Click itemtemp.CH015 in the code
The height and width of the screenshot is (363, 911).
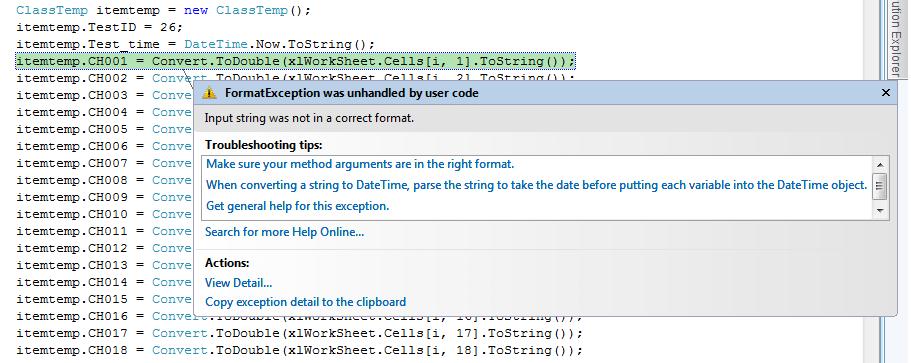pos(71,299)
